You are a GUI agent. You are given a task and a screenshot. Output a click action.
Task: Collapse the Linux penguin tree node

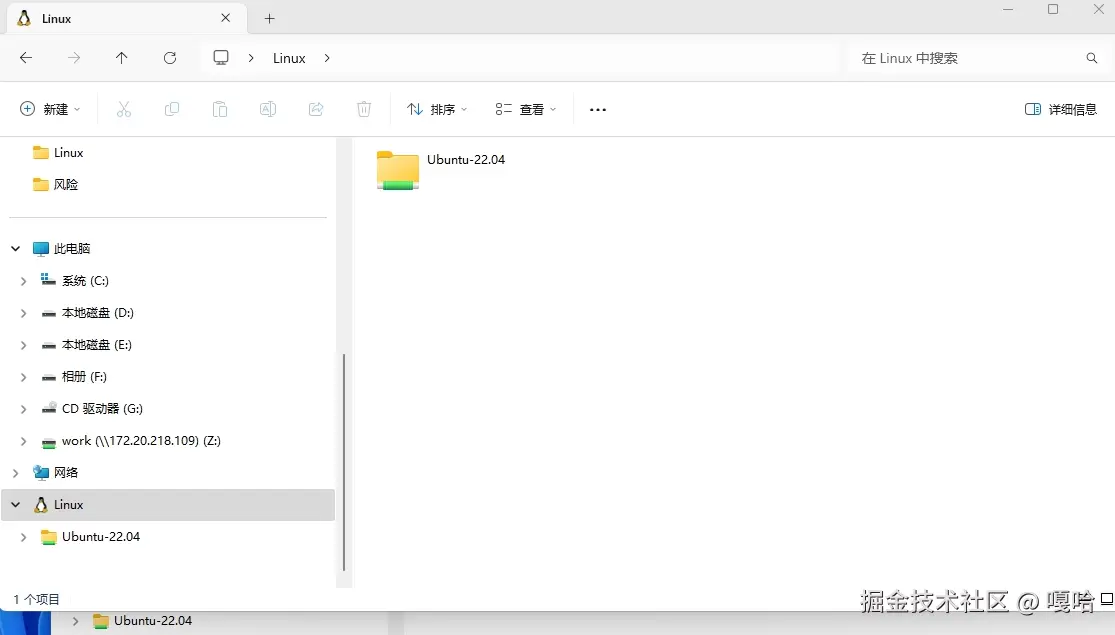pyautogui.click(x=16, y=505)
